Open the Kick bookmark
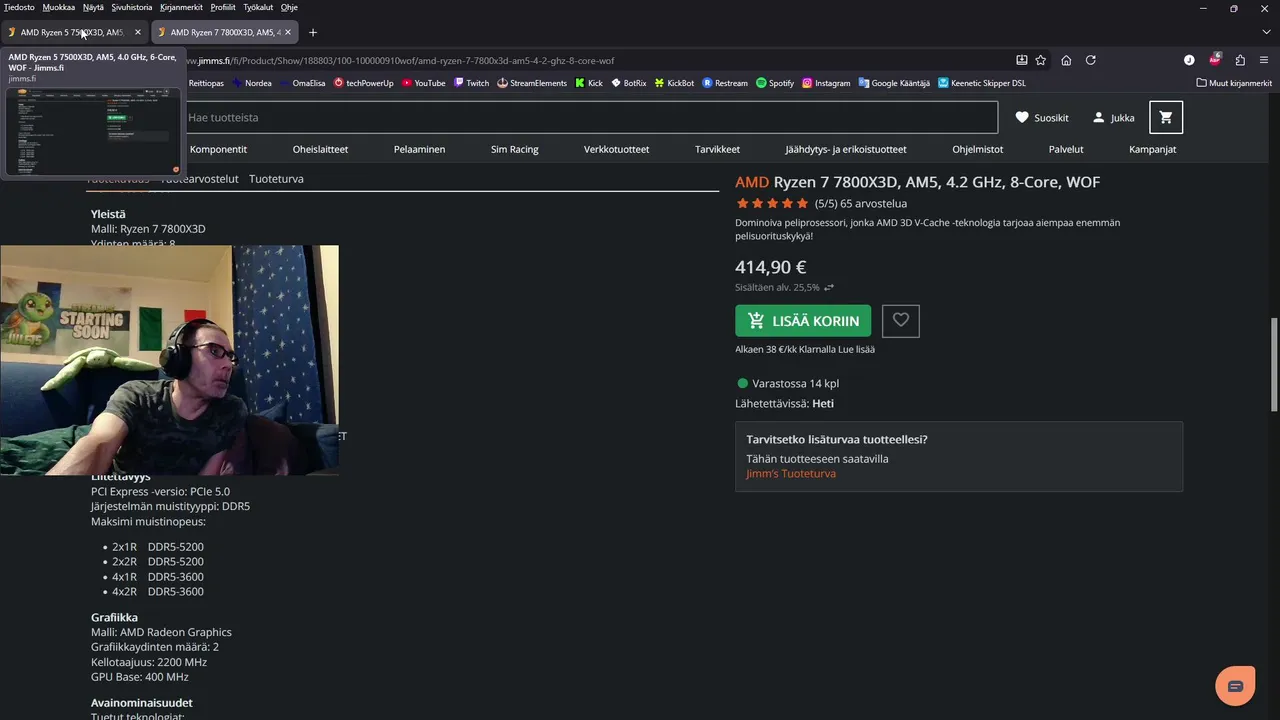The width and height of the screenshot is (1280, 720). click(x=589, y=83)
